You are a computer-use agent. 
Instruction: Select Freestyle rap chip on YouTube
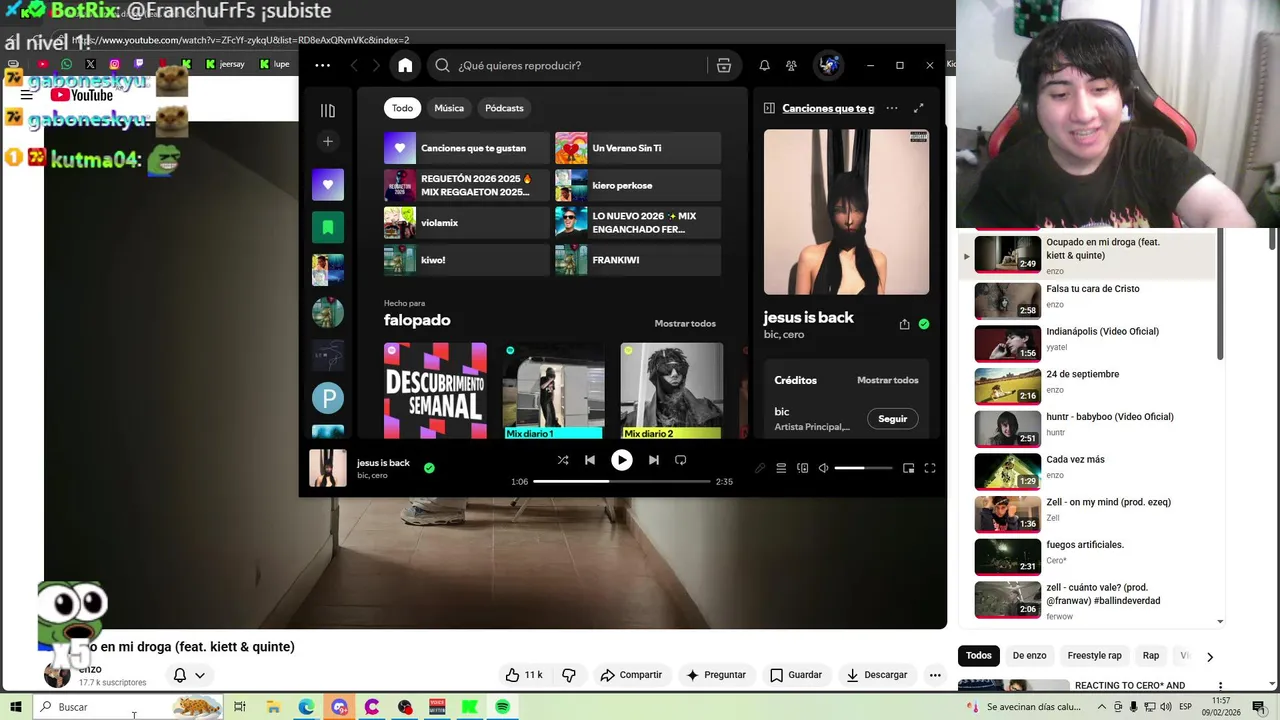click(x=1094, y=656)
